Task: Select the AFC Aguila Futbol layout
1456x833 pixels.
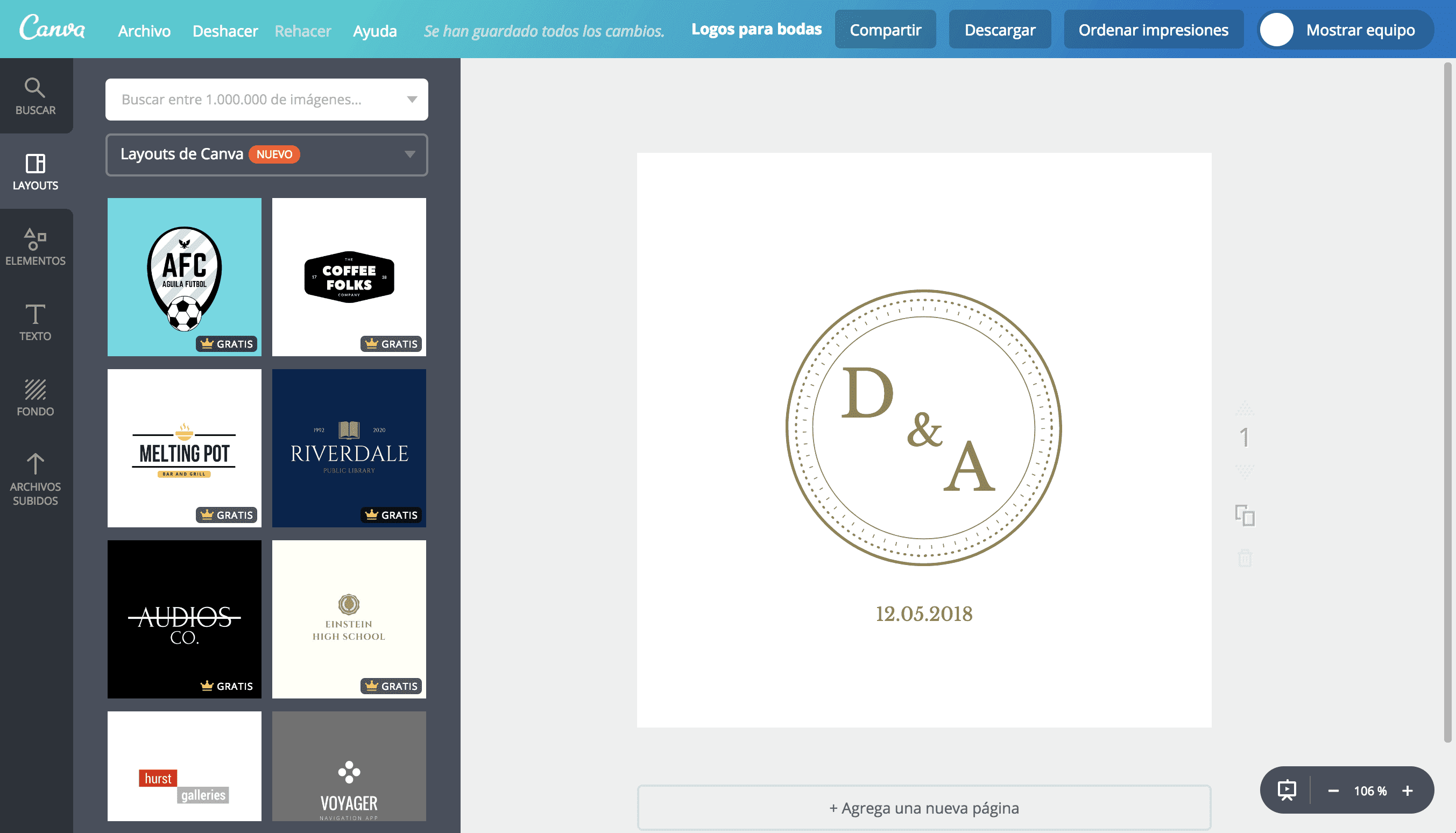Action: click(x=184, y=277)
